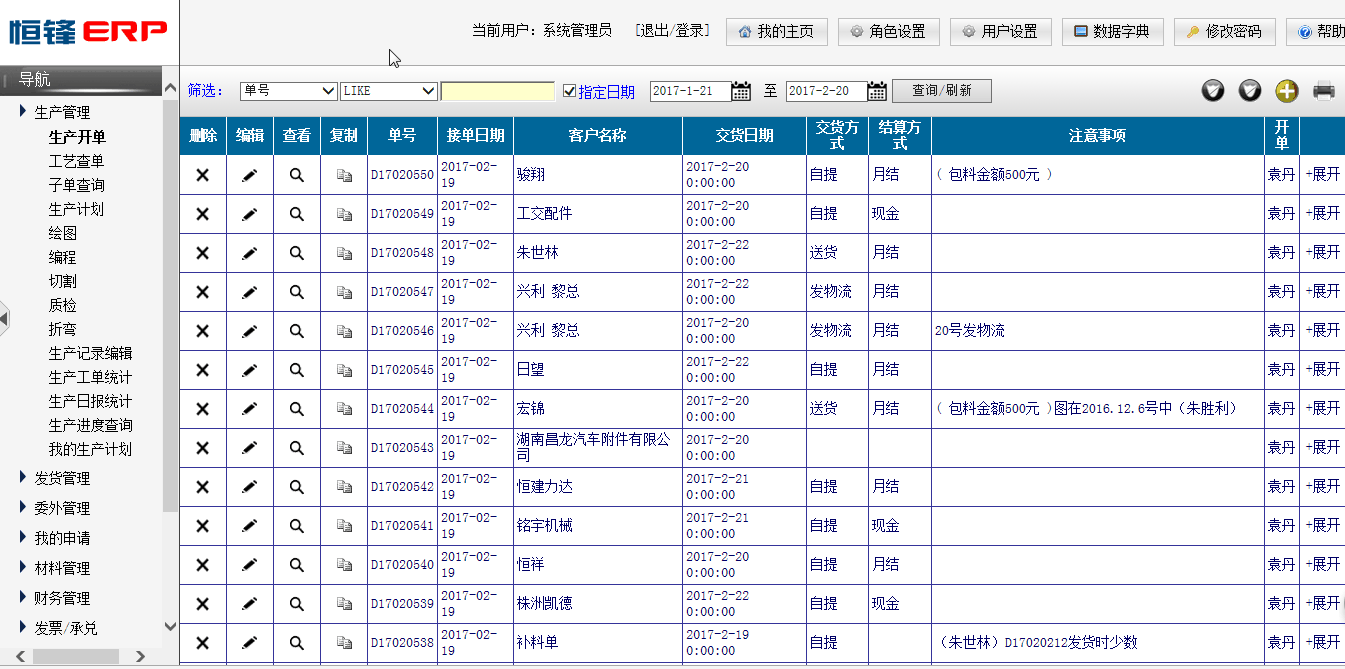This screenshot has height=669, width=1345.
Task: Open 工艺查单 in the sidebar
Action: tap(76, 161)
